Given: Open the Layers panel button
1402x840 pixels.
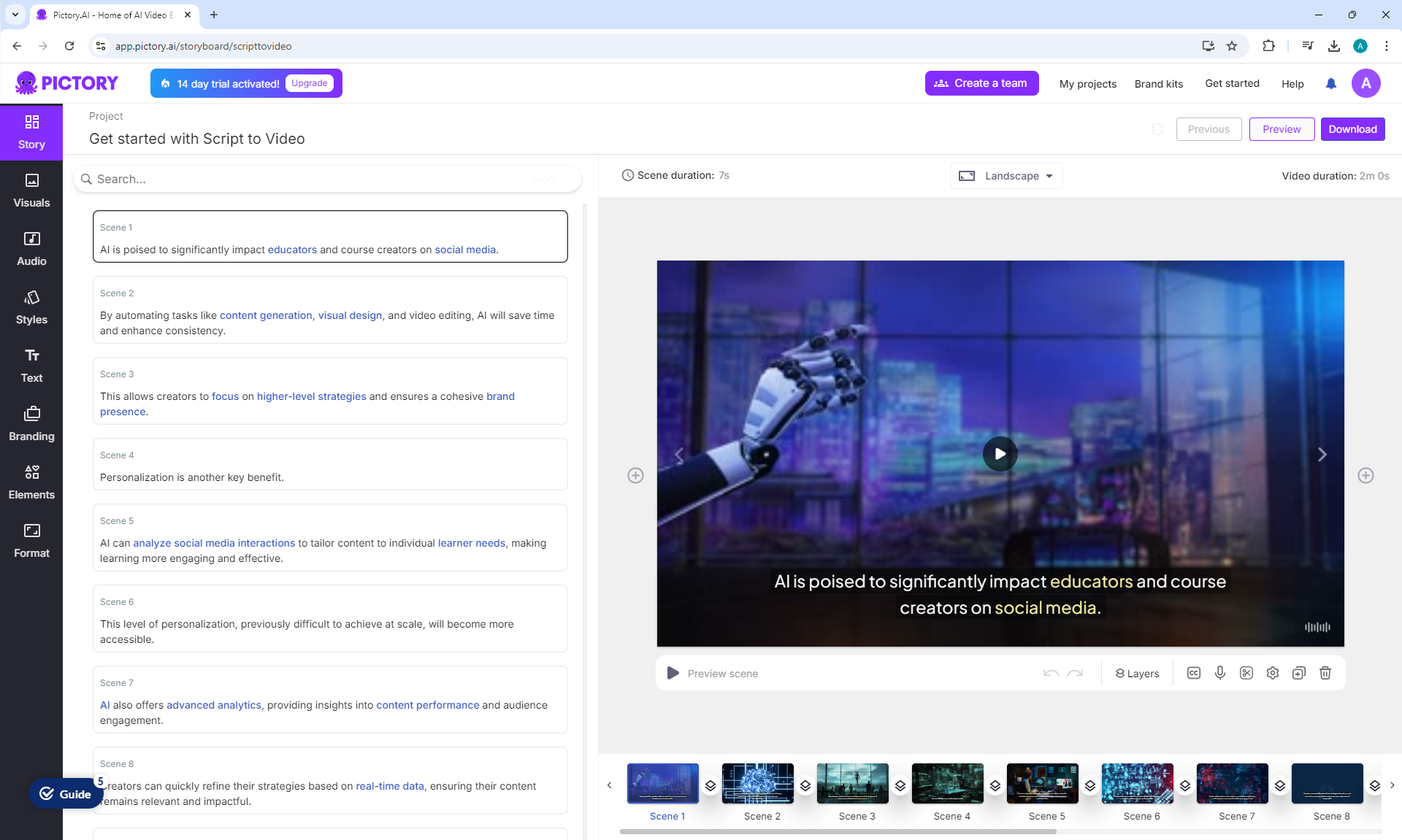Looking at the screenshot, I should pos(1137,673).
